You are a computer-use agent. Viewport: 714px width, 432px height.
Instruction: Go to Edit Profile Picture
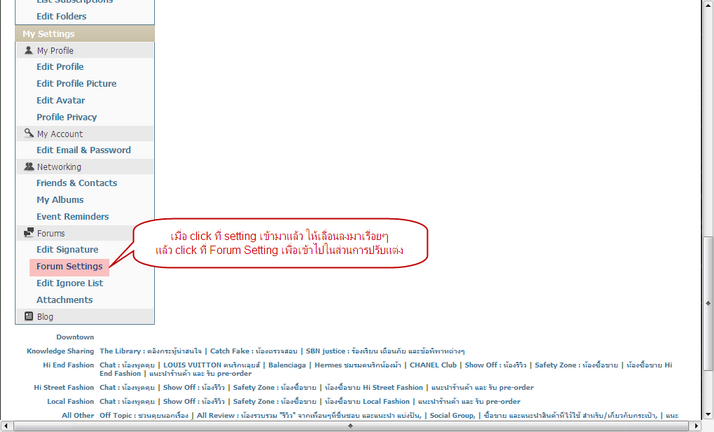click(76, 84)
